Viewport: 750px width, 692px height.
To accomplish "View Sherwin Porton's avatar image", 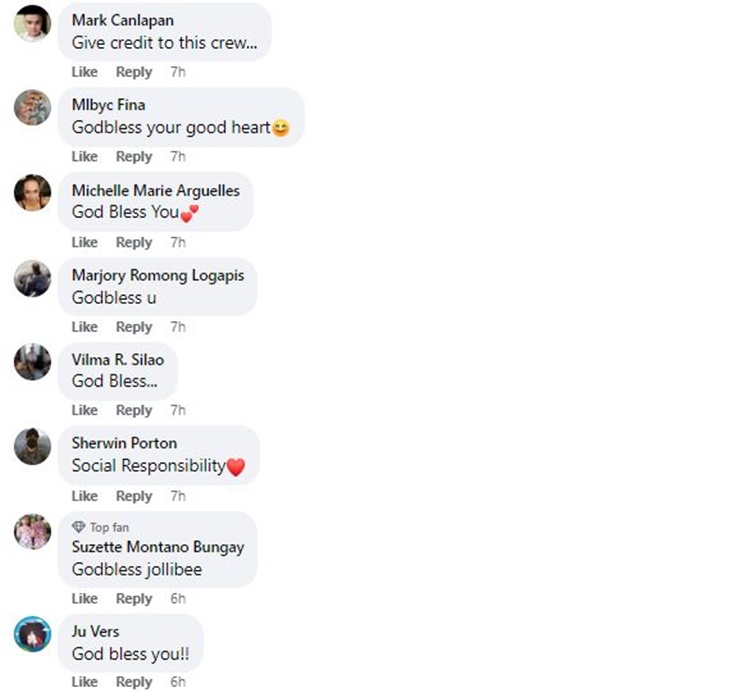I will [33, 446].
